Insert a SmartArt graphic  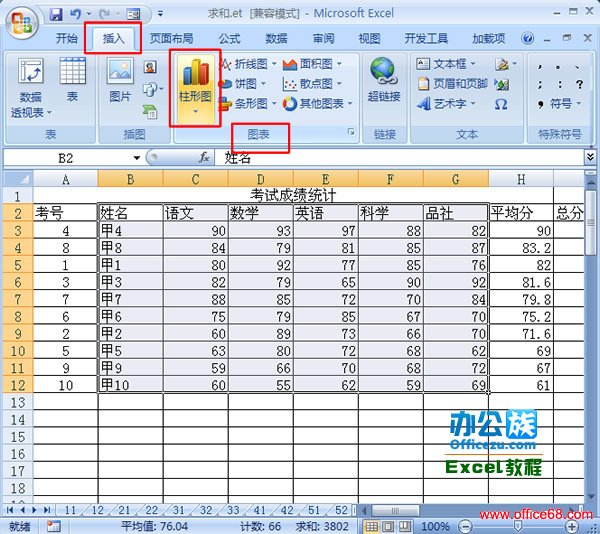[150, 112]
